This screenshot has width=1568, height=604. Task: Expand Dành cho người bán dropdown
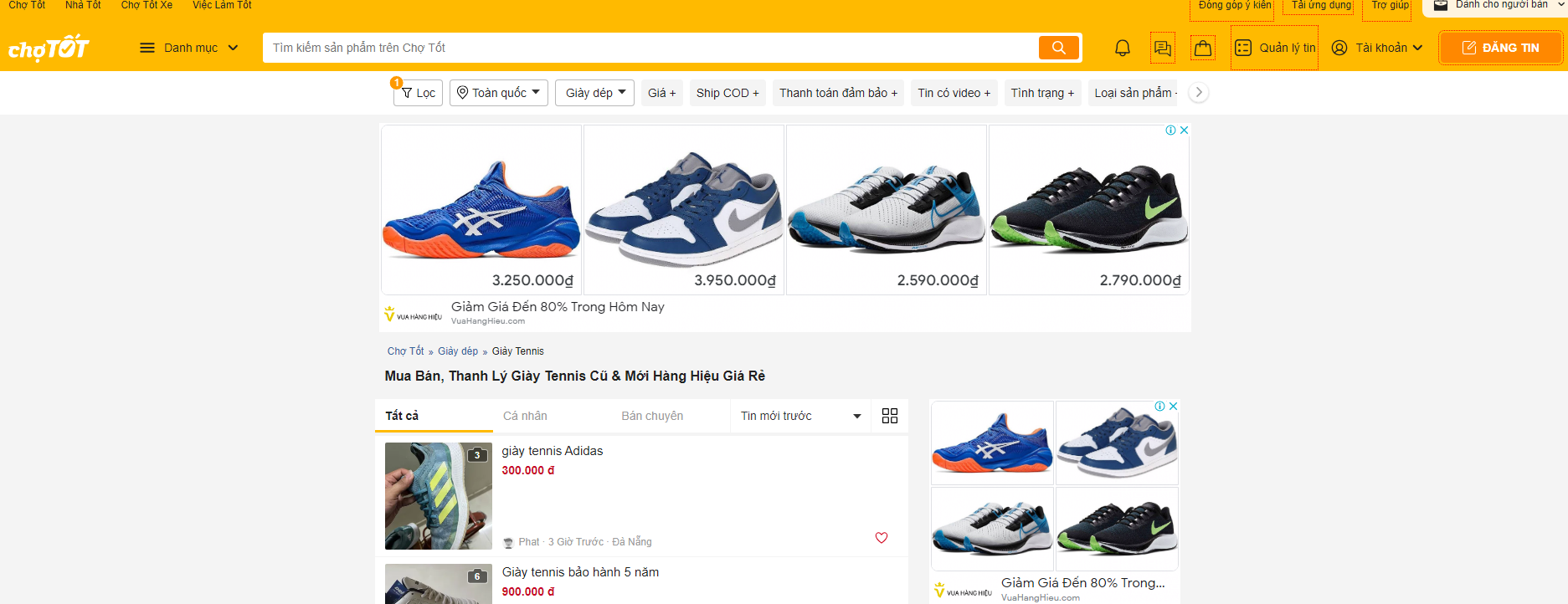point(1494,5)
